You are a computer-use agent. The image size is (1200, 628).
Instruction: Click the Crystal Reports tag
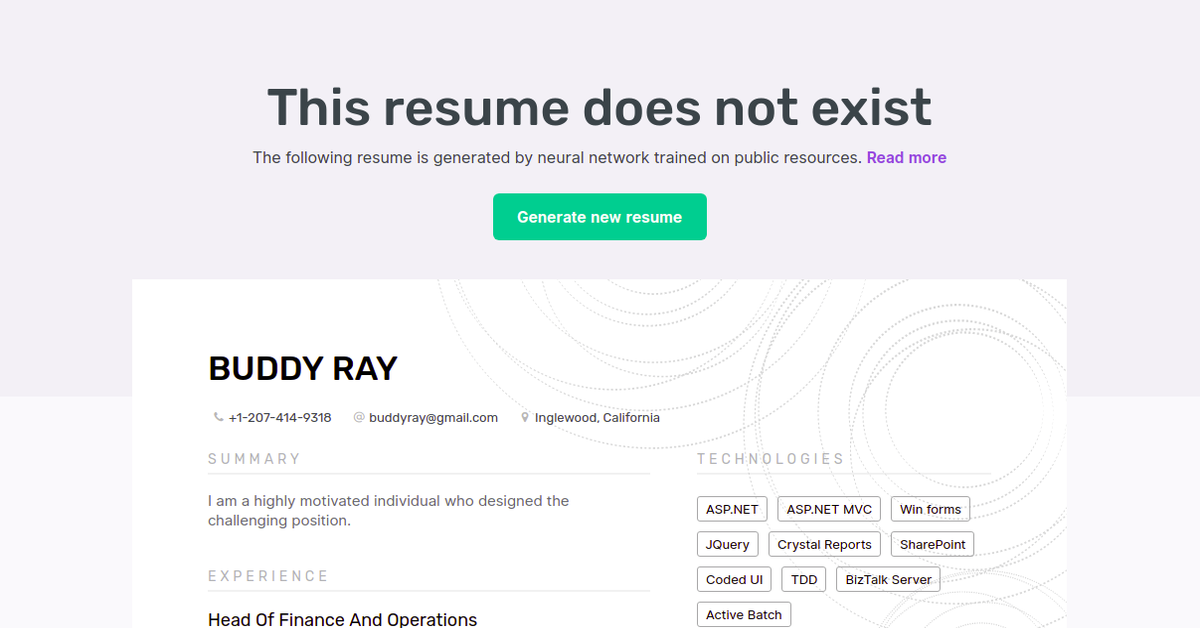click(825, 545)
